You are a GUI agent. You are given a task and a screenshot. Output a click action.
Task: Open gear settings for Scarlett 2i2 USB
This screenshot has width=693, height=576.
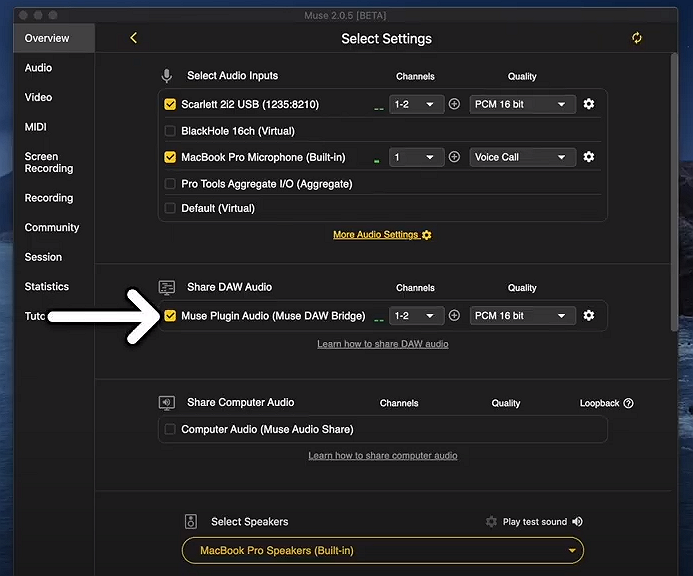[589, 104]
